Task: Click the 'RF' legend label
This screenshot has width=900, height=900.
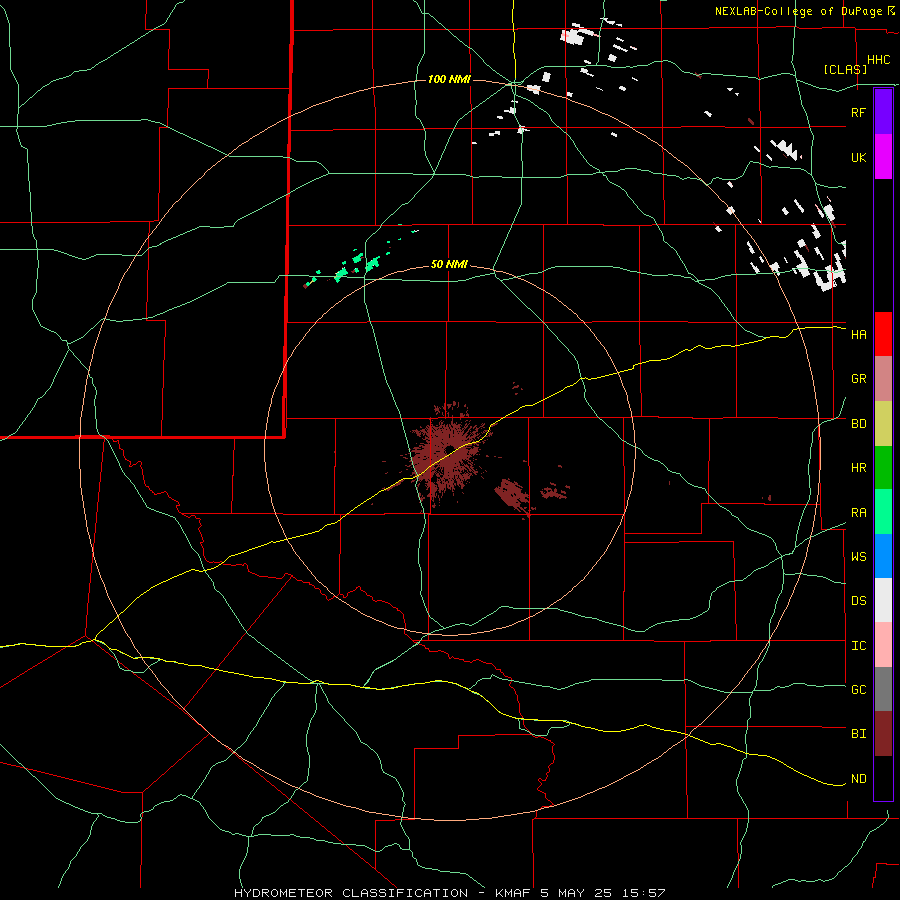Action: coord(858,112)
